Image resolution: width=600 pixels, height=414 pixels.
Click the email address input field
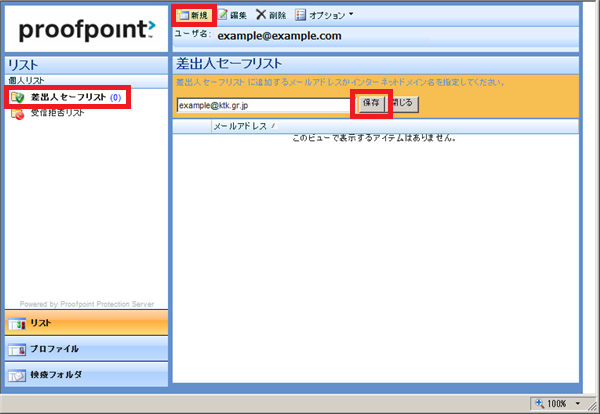click(264, 105)
